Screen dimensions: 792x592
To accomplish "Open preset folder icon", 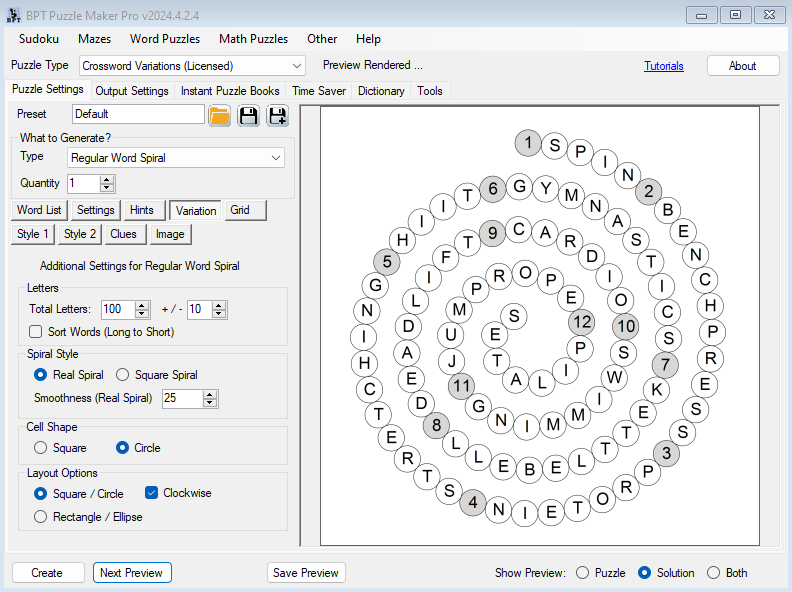I will coord(220,115).
